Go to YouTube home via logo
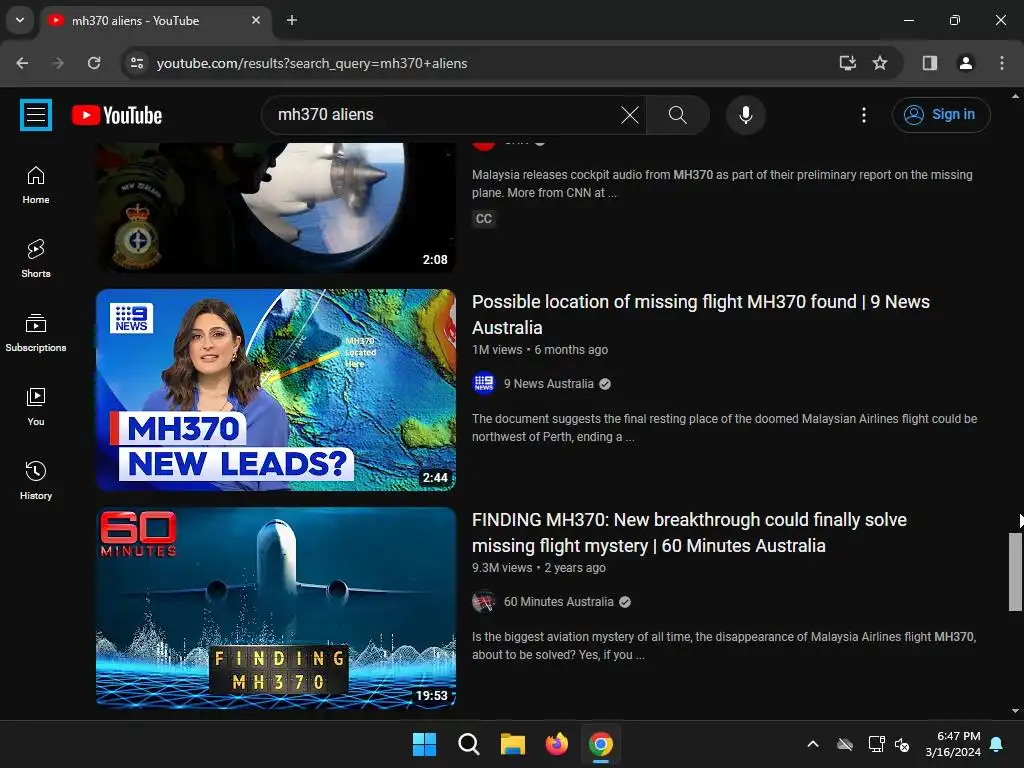The height and width of the screenshot is (768, 1024). point(117,116)
